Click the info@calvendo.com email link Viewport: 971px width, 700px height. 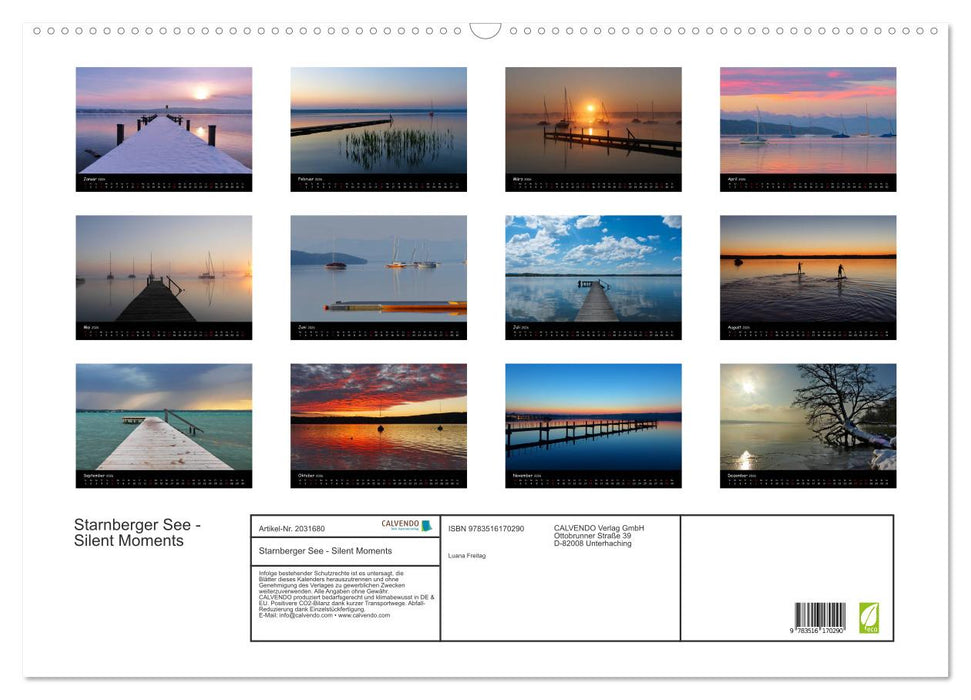point(298,615)
